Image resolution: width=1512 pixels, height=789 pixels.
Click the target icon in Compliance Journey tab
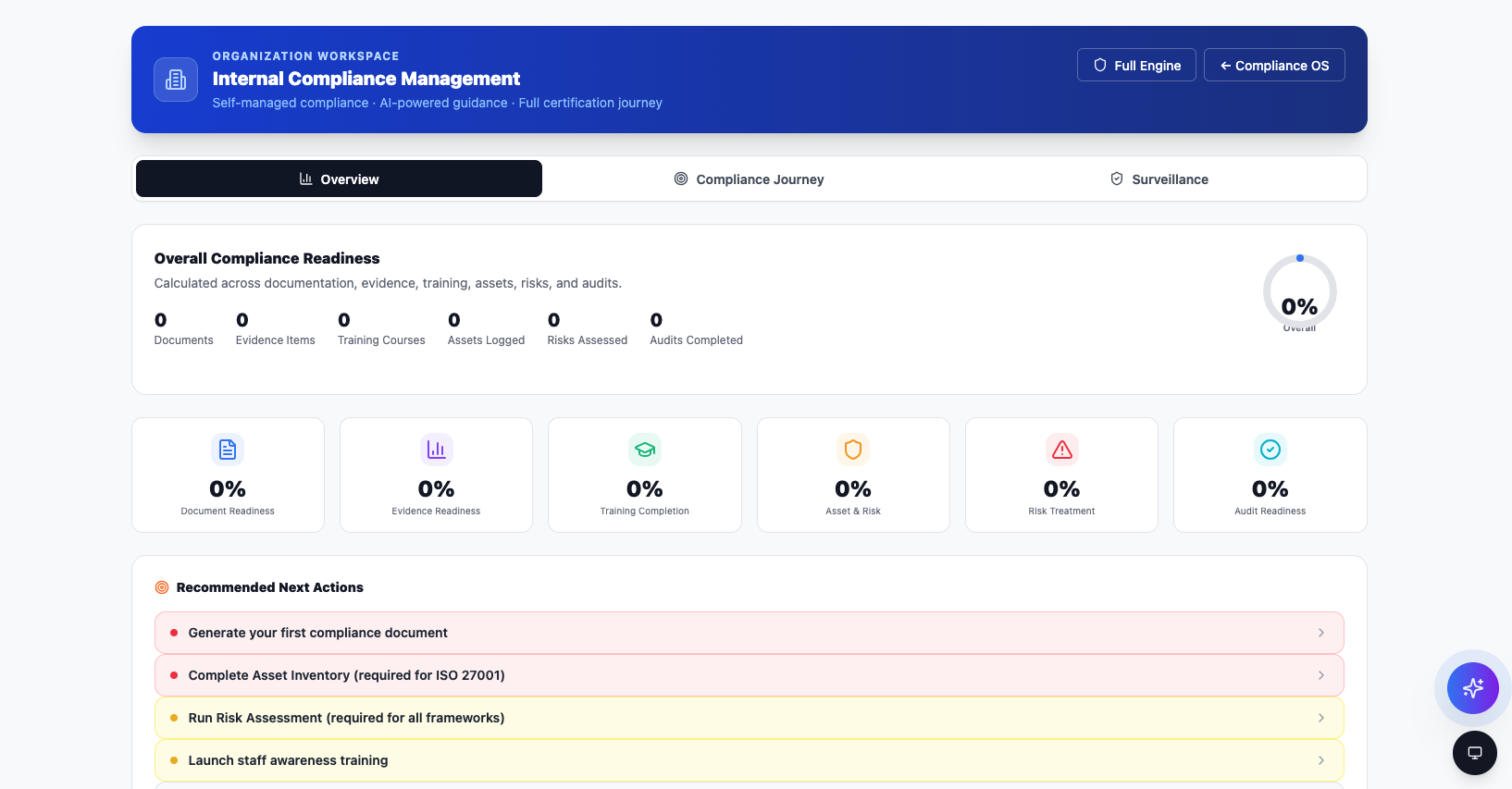(x=681, y=179)
